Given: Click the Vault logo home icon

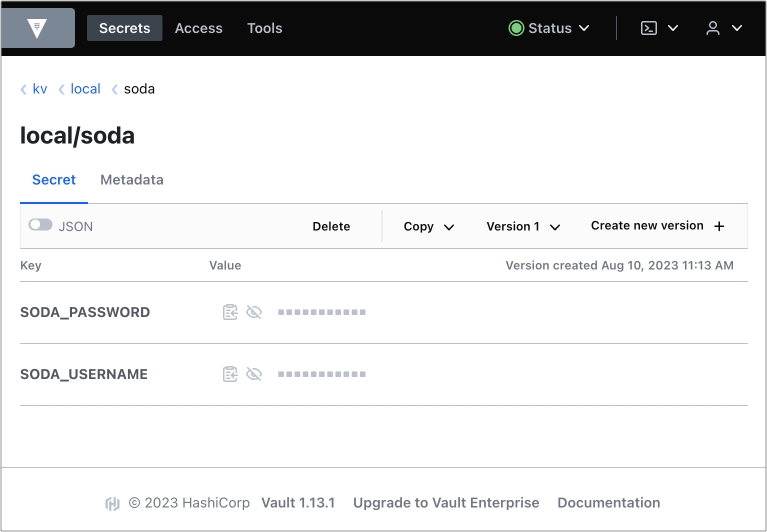Looking at the screenshot, I should [38, 28].
